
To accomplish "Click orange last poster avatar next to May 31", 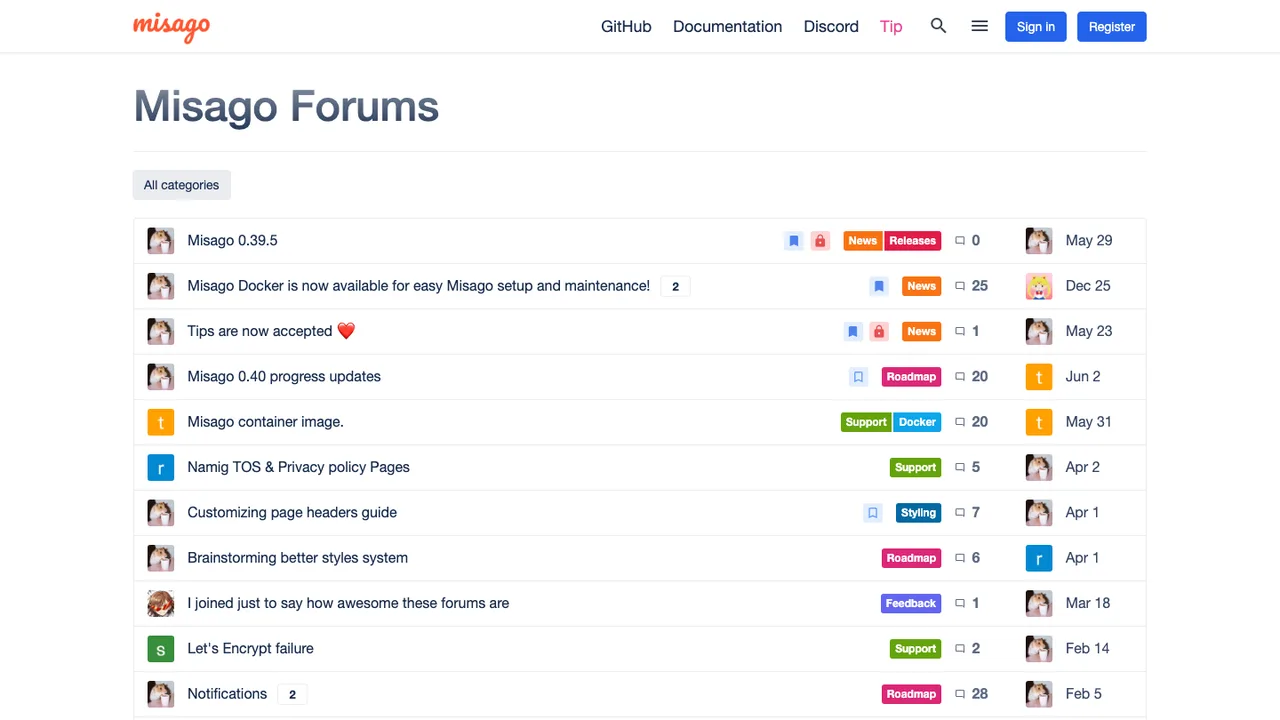I will click(x=1039, y=422).
